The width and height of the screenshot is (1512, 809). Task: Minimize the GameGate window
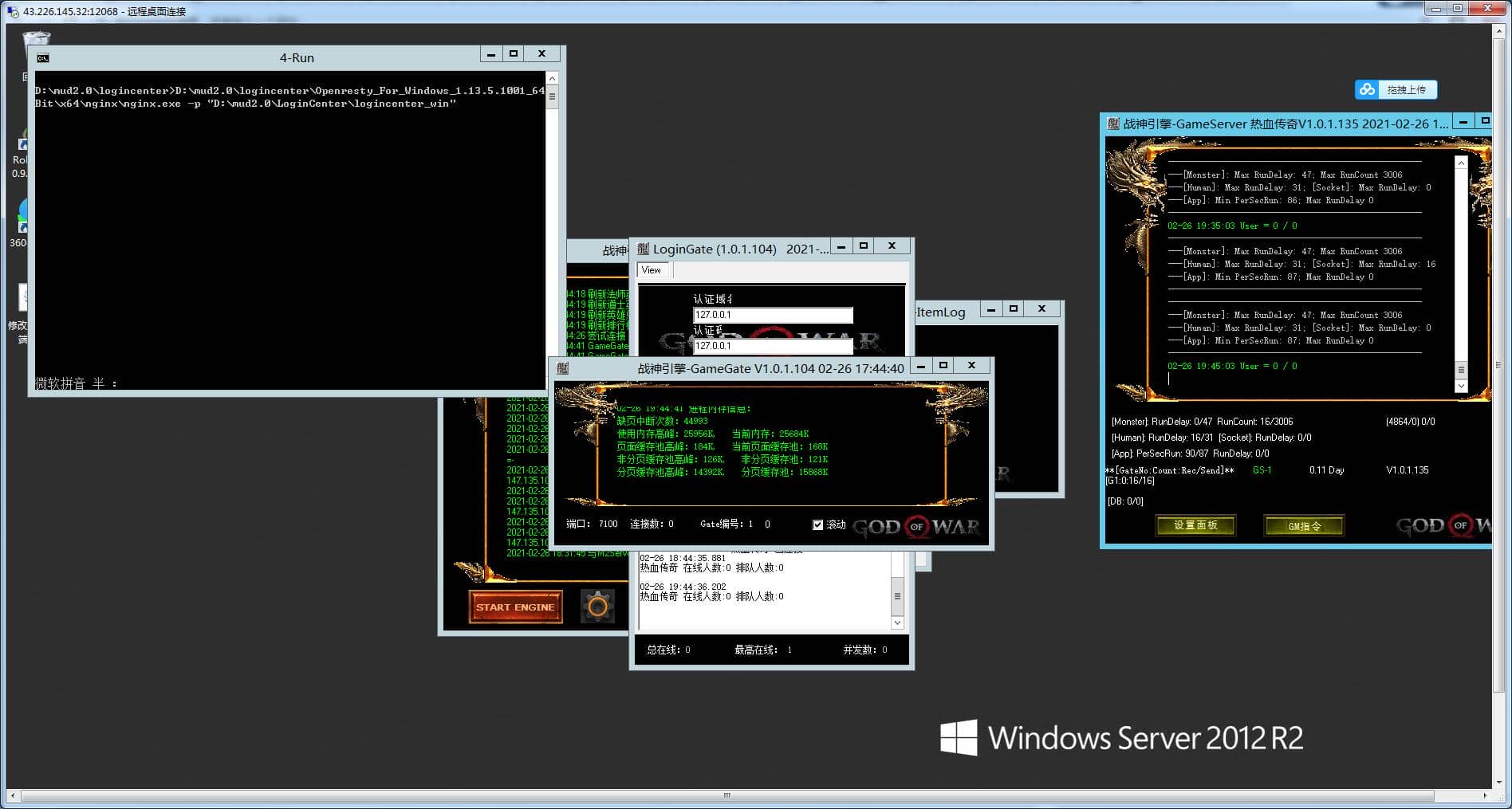(x=921, y=366)
